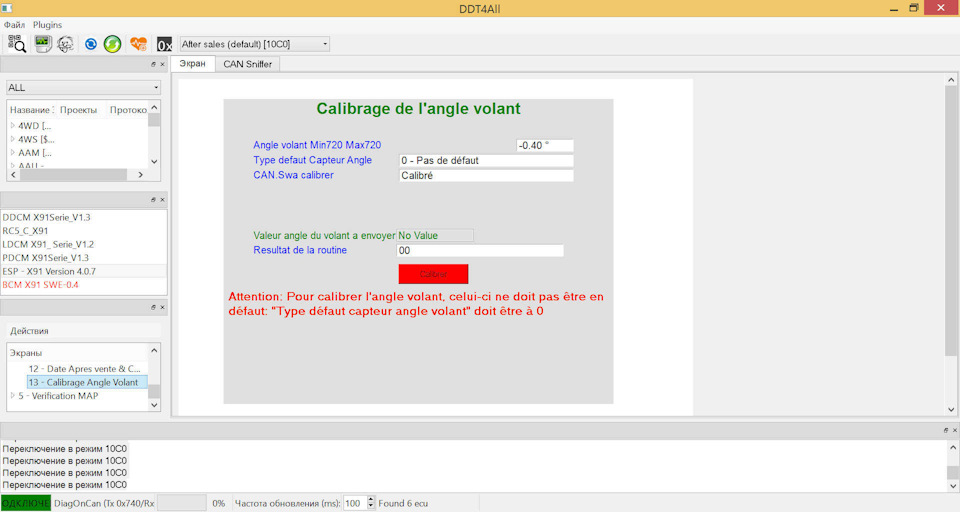
Task: Click the Действия panel label
Action: pyautogui.click(x=29, y=331)
